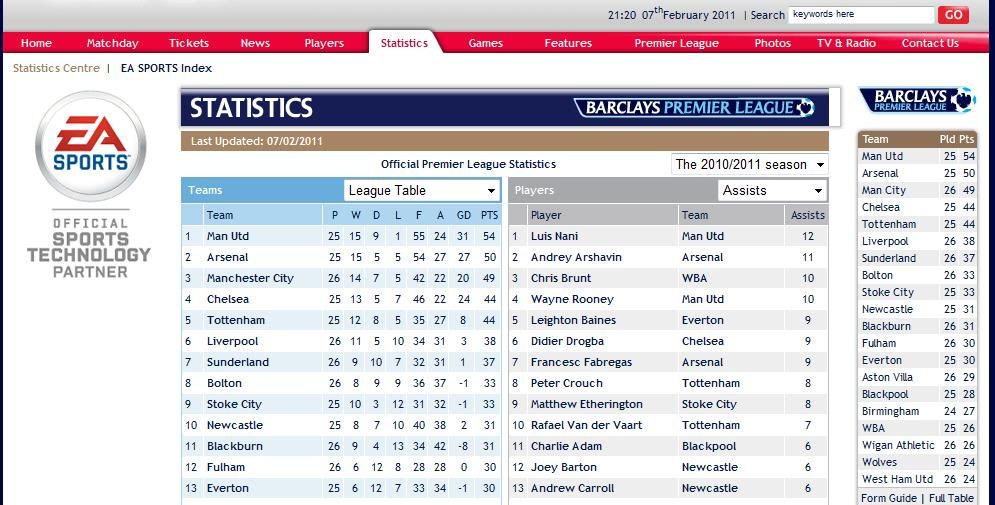Click the Form Guide link

(x=888, y=498)
